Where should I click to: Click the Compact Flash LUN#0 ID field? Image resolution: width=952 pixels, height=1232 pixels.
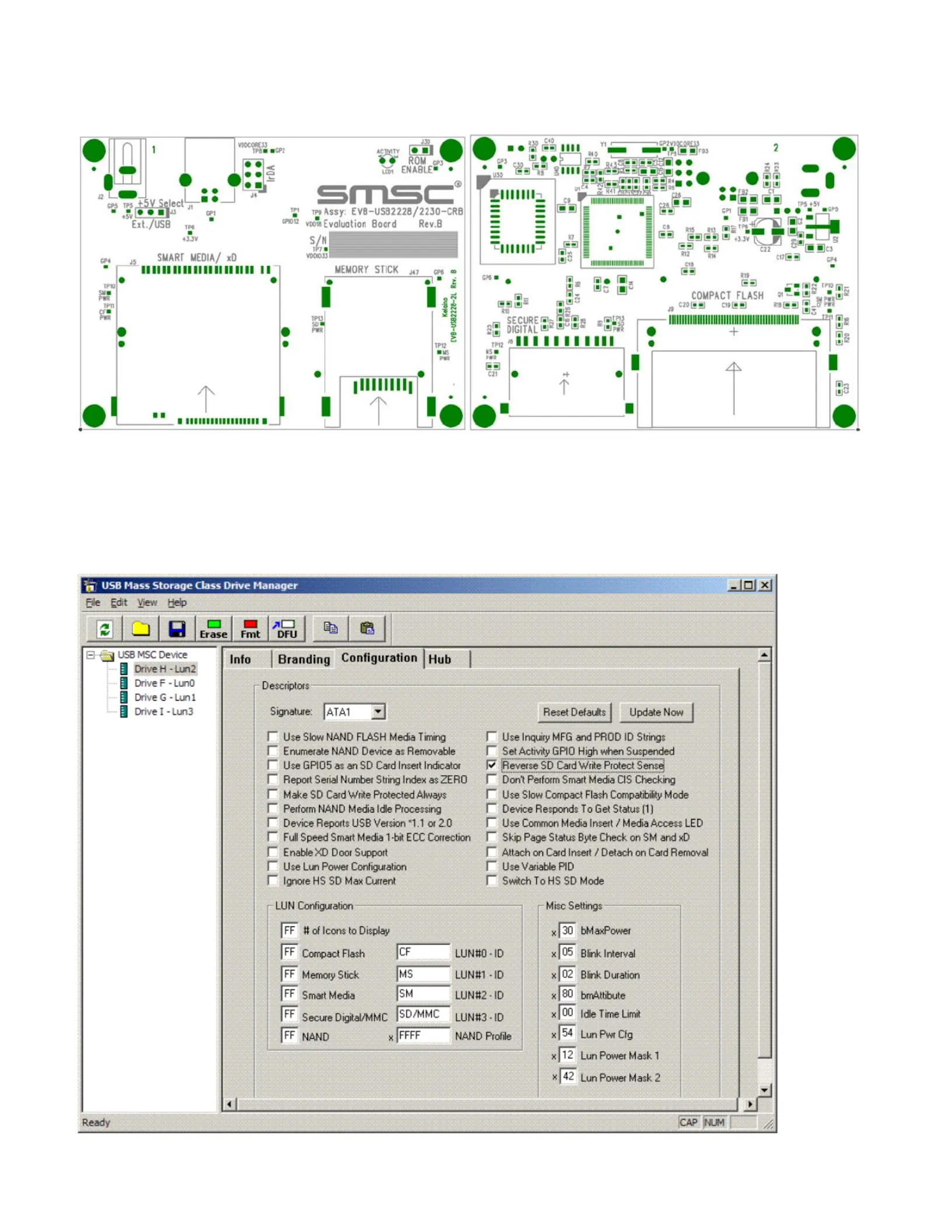(423, 952)
